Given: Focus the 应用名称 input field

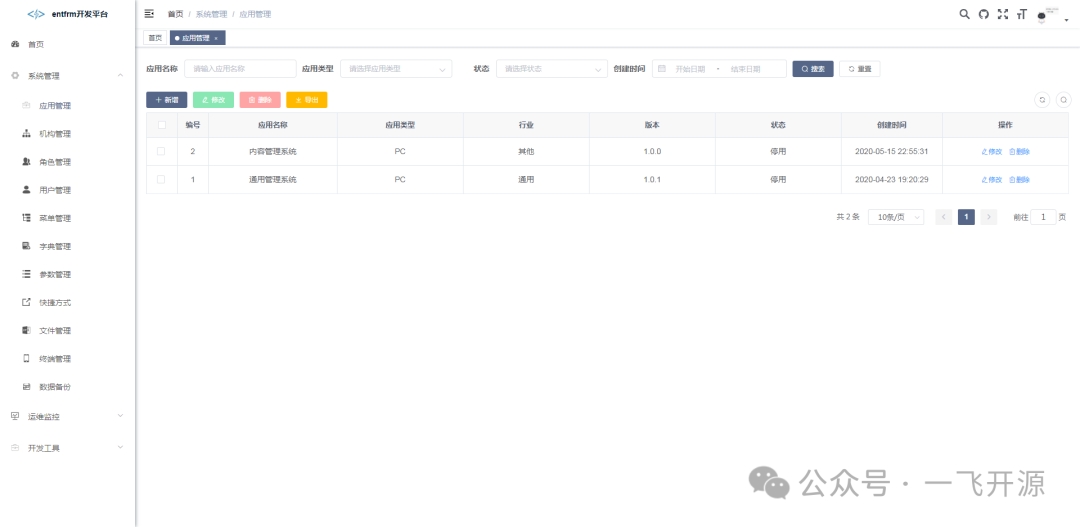Looking at the screenshot, I should pos(240,69).
